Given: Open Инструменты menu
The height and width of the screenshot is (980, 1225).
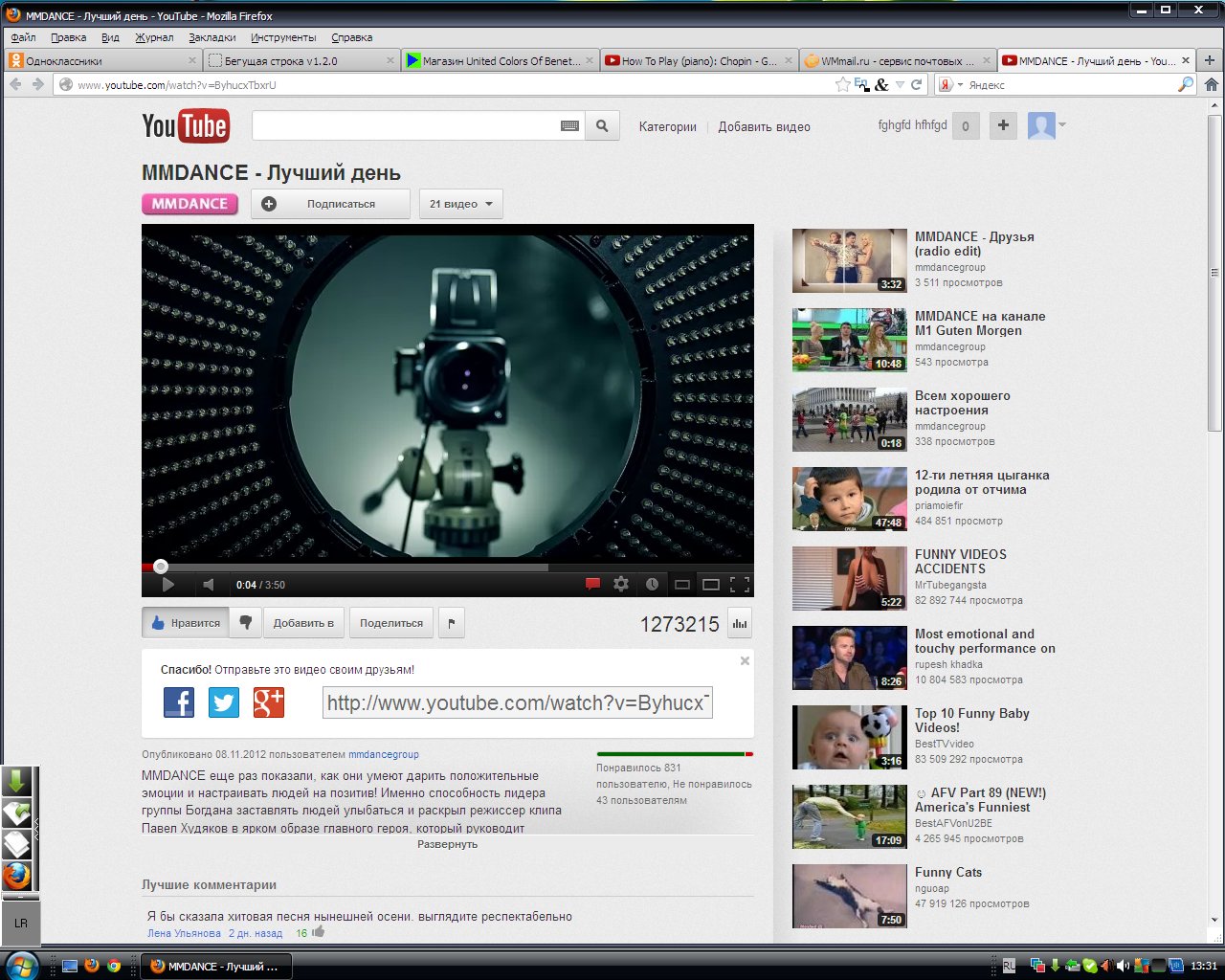Looking at the screenshot, I should tap(283, 37).
